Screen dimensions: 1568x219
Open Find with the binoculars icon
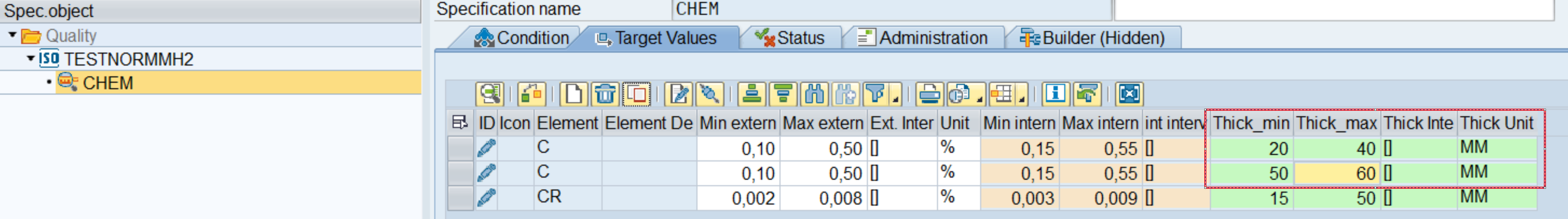(815, 94)
